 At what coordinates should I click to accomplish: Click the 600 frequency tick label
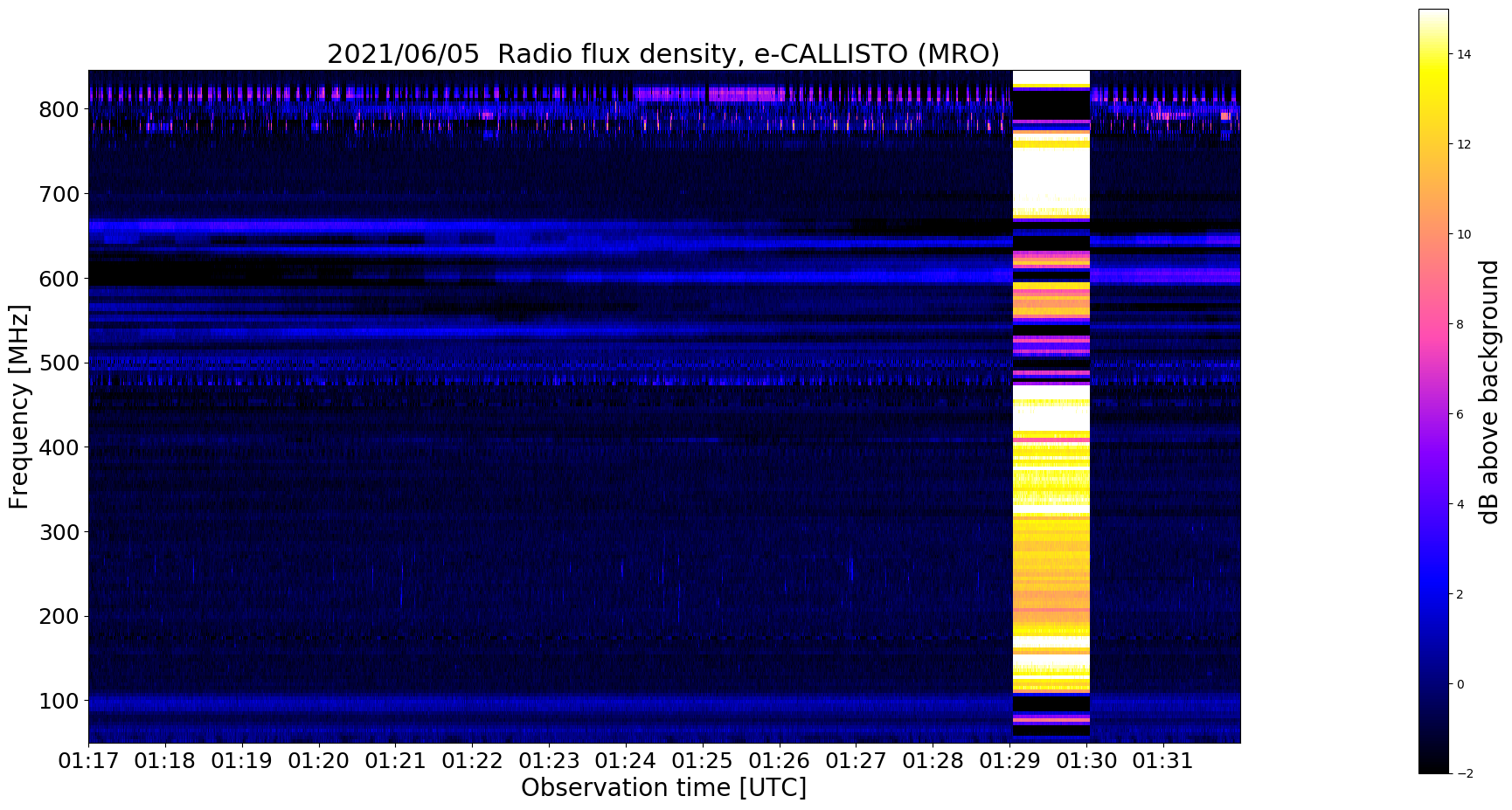coord(59,279)
